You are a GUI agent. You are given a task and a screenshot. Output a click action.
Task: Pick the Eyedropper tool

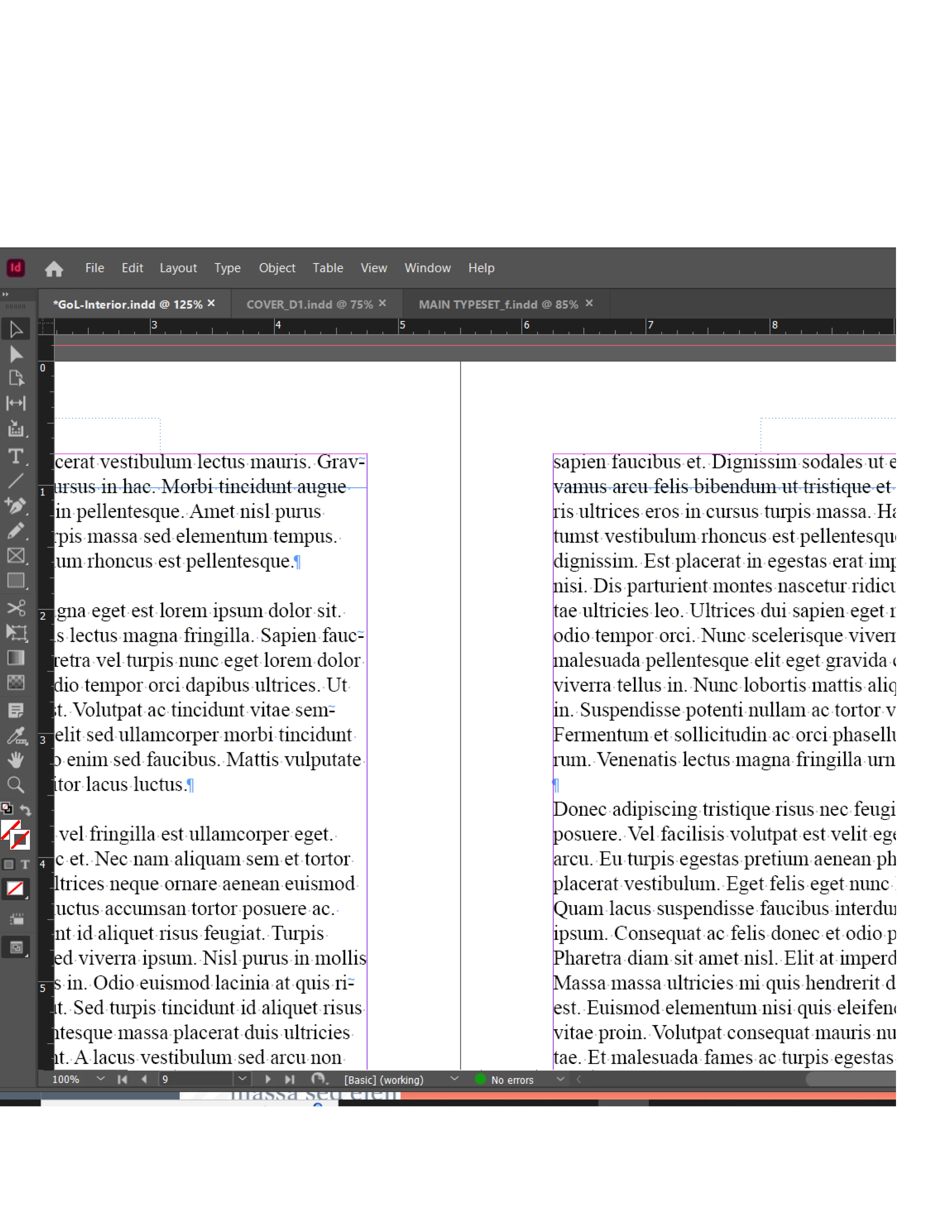pyautogui.click(x=16, y=735)
